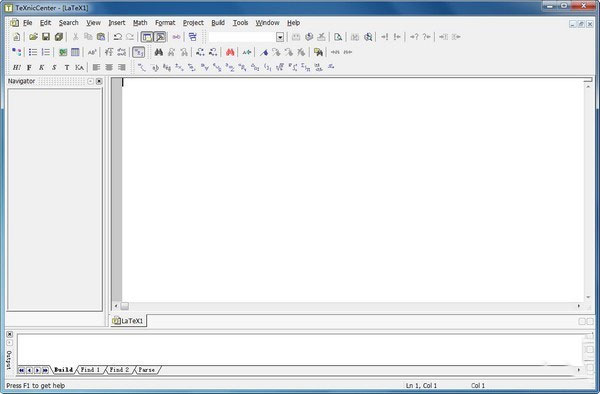The image size is (600, 394).
Task: Apply bold (F) text formatting
Action: tap(29, 68)
